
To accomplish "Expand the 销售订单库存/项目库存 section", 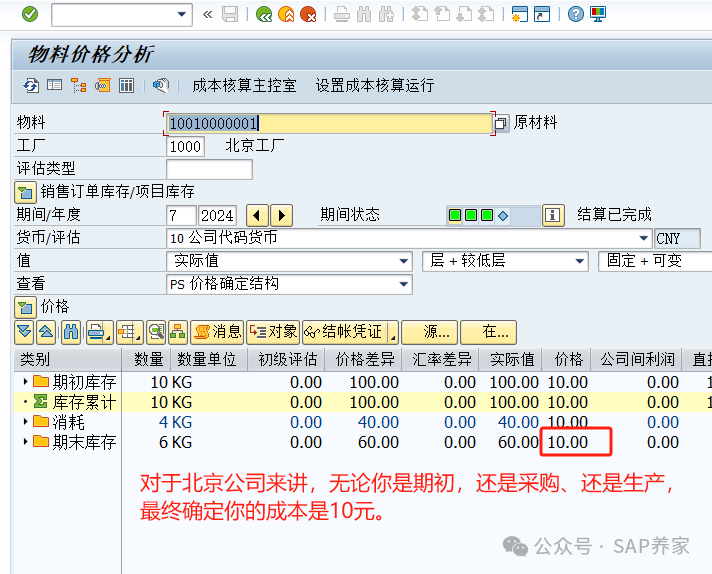I will [25, 192].
